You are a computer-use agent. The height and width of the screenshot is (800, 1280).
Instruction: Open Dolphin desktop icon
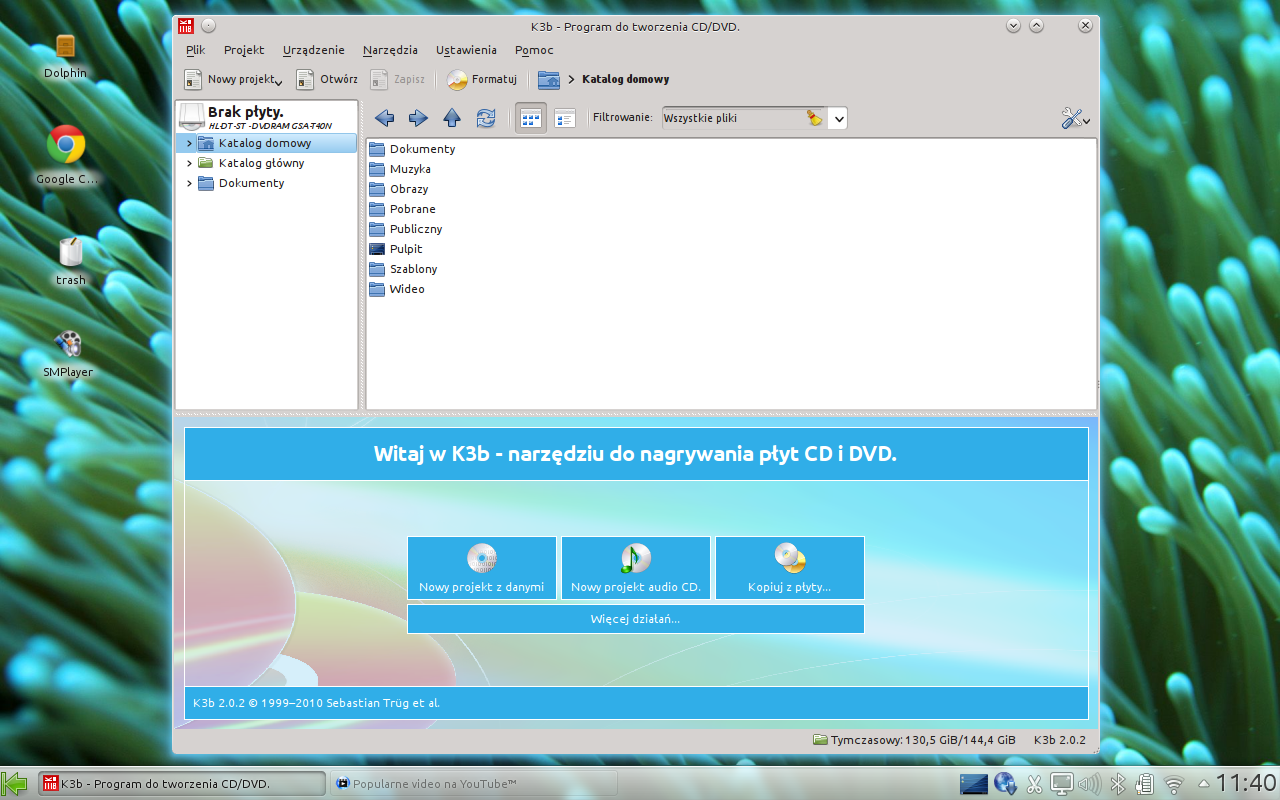[66, 56]
